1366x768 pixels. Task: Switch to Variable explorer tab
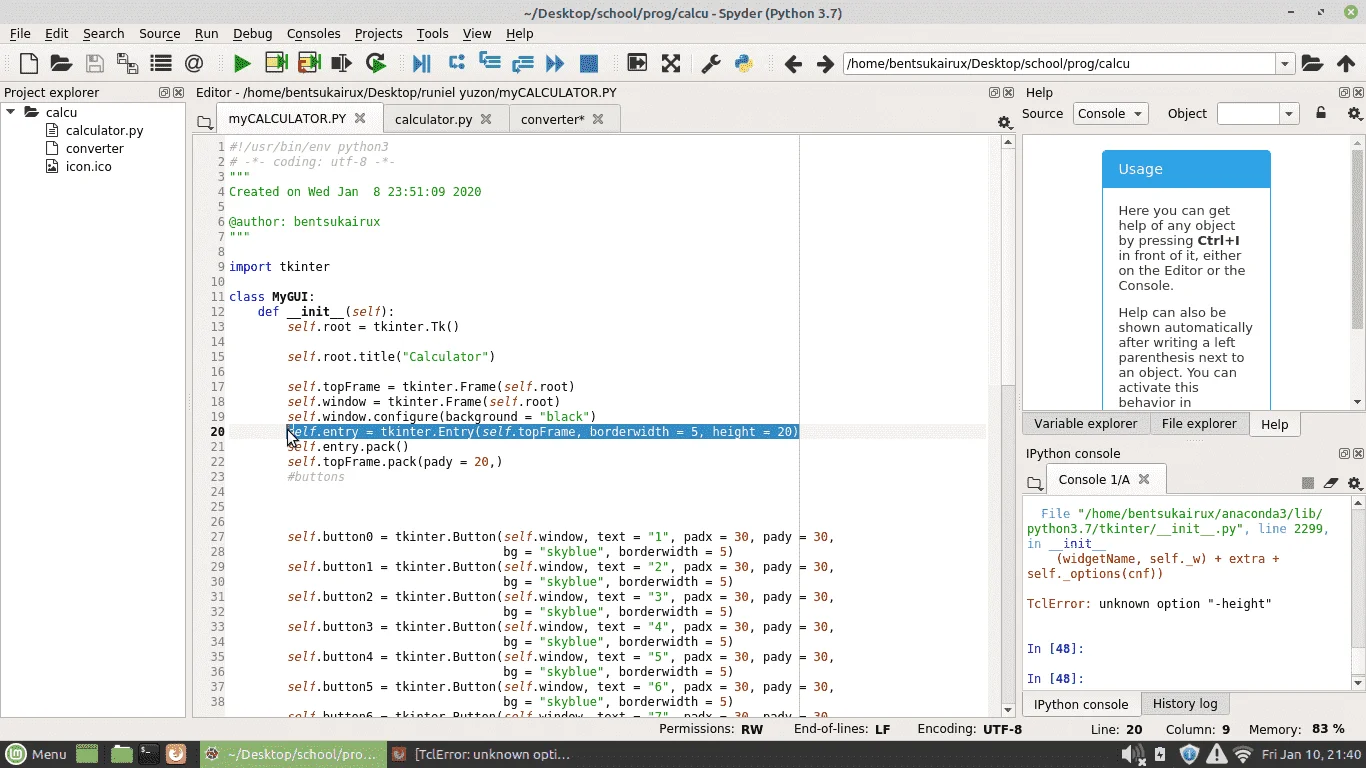pyautogui.click(x=1085, y=424)
